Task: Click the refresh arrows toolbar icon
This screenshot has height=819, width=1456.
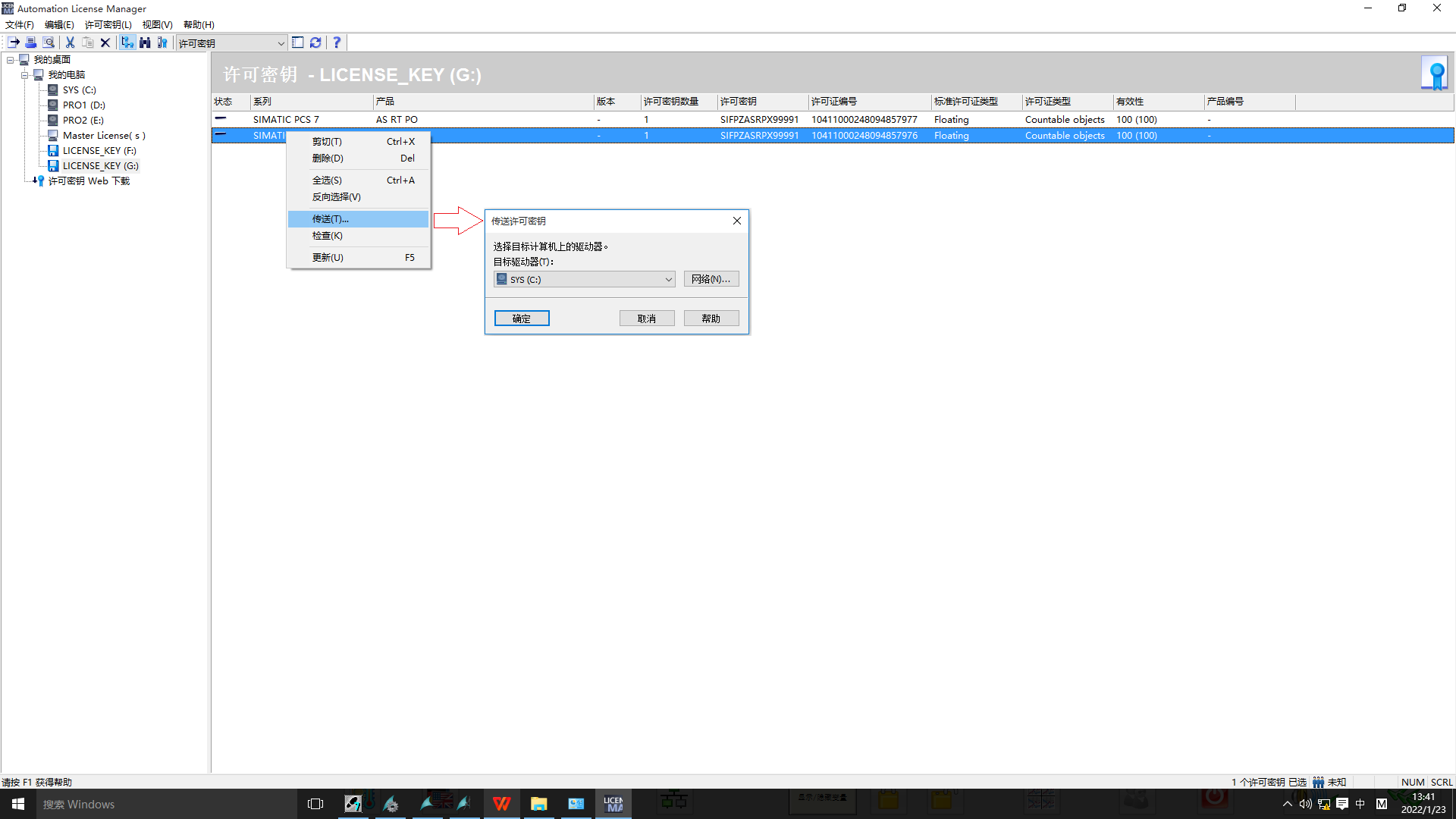Action: pyautogui.click(x=315, y=42)
